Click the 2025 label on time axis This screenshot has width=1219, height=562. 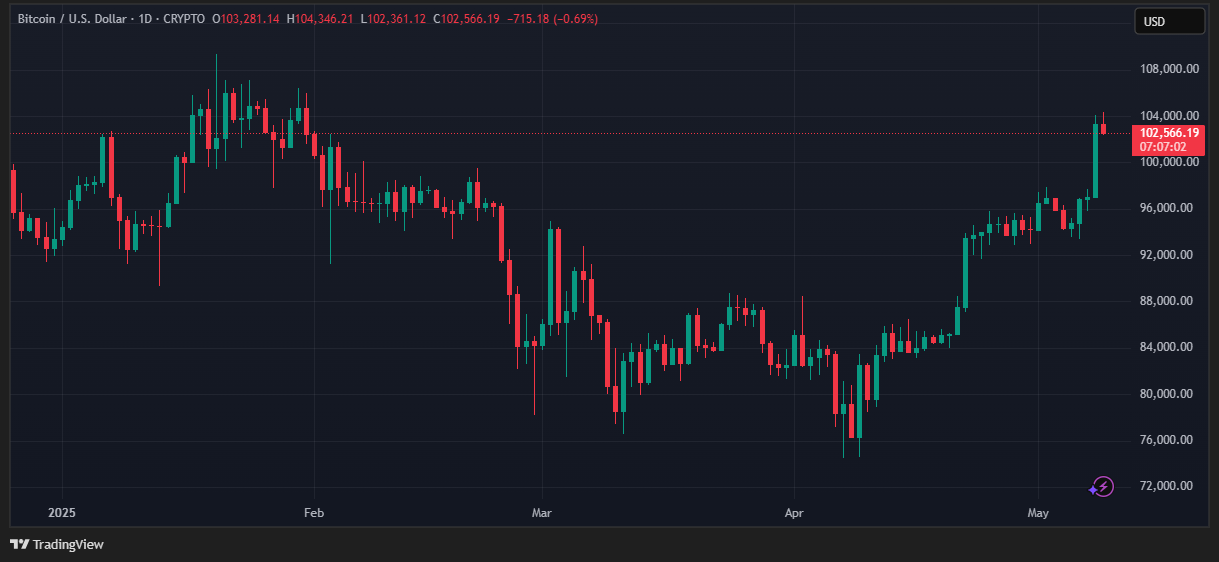[61, 513]
